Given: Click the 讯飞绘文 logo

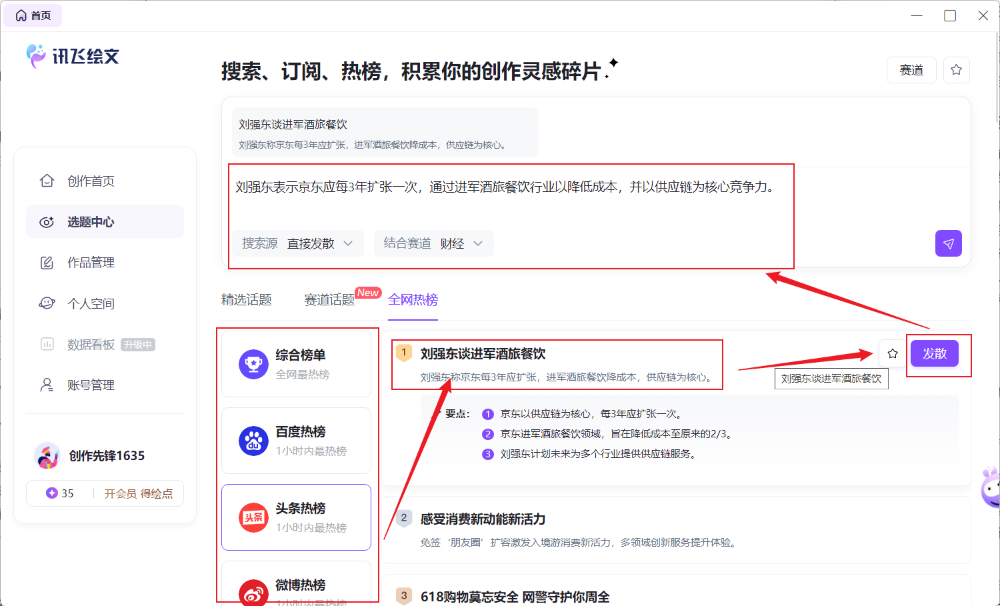Looking at the screenshot, I should coord(73,56).
